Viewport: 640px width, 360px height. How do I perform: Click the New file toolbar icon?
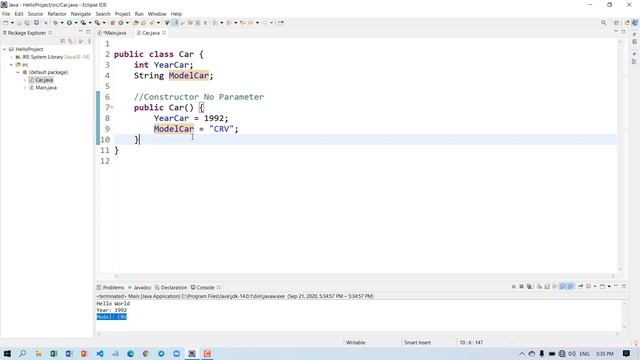[5, 23]
